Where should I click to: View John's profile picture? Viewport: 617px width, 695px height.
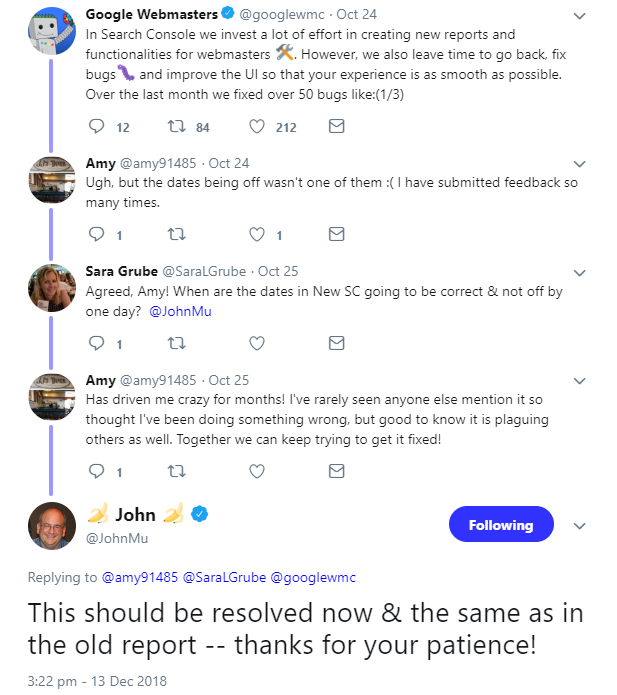52,525
